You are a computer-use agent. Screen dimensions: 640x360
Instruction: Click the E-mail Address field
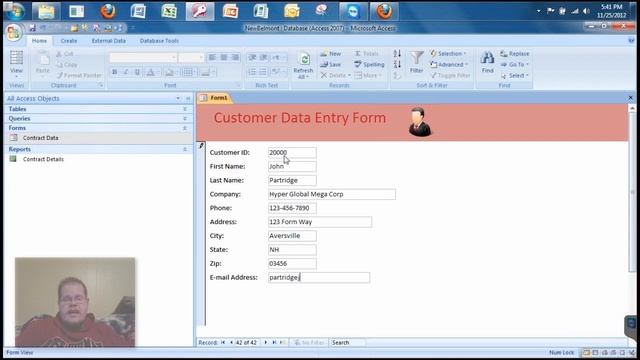click(x=319, y=278)
